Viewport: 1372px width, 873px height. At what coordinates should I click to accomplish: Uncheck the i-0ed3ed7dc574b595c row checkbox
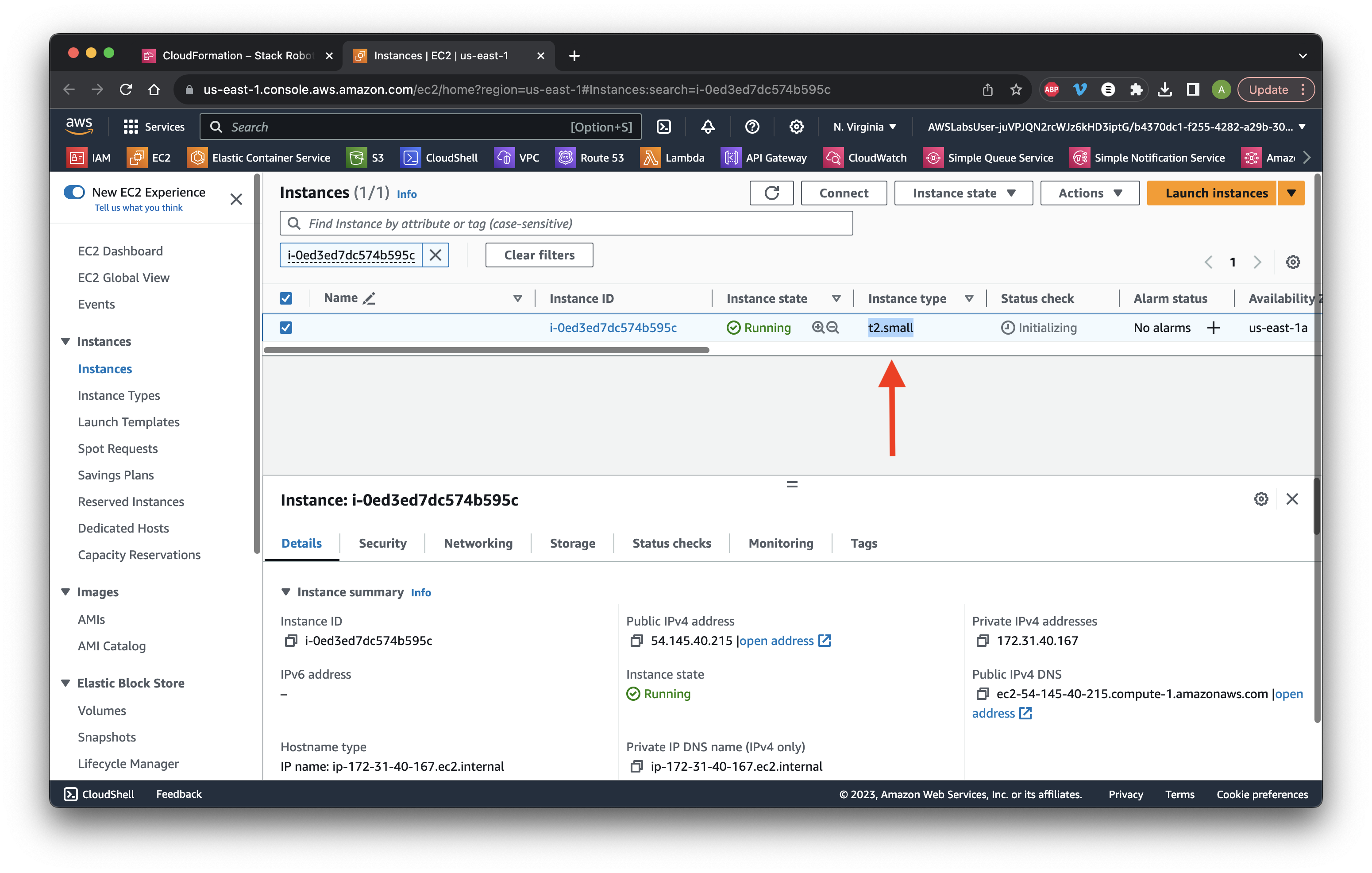[286, 328]
